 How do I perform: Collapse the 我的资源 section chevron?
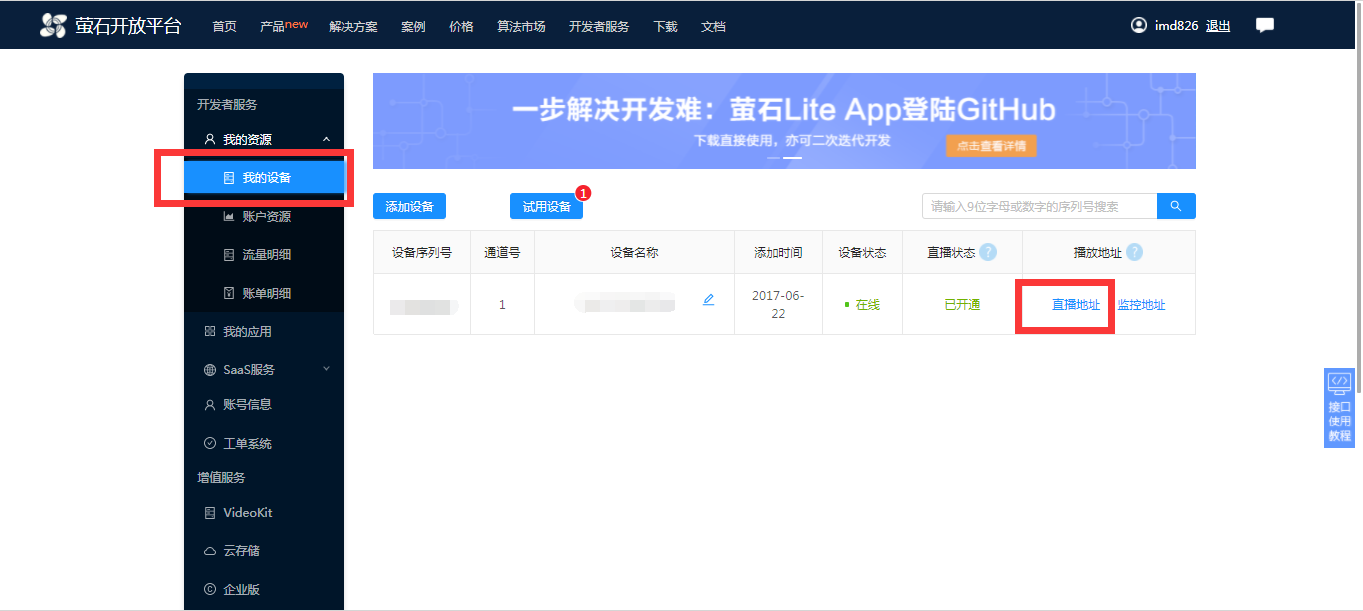[326, 140]
